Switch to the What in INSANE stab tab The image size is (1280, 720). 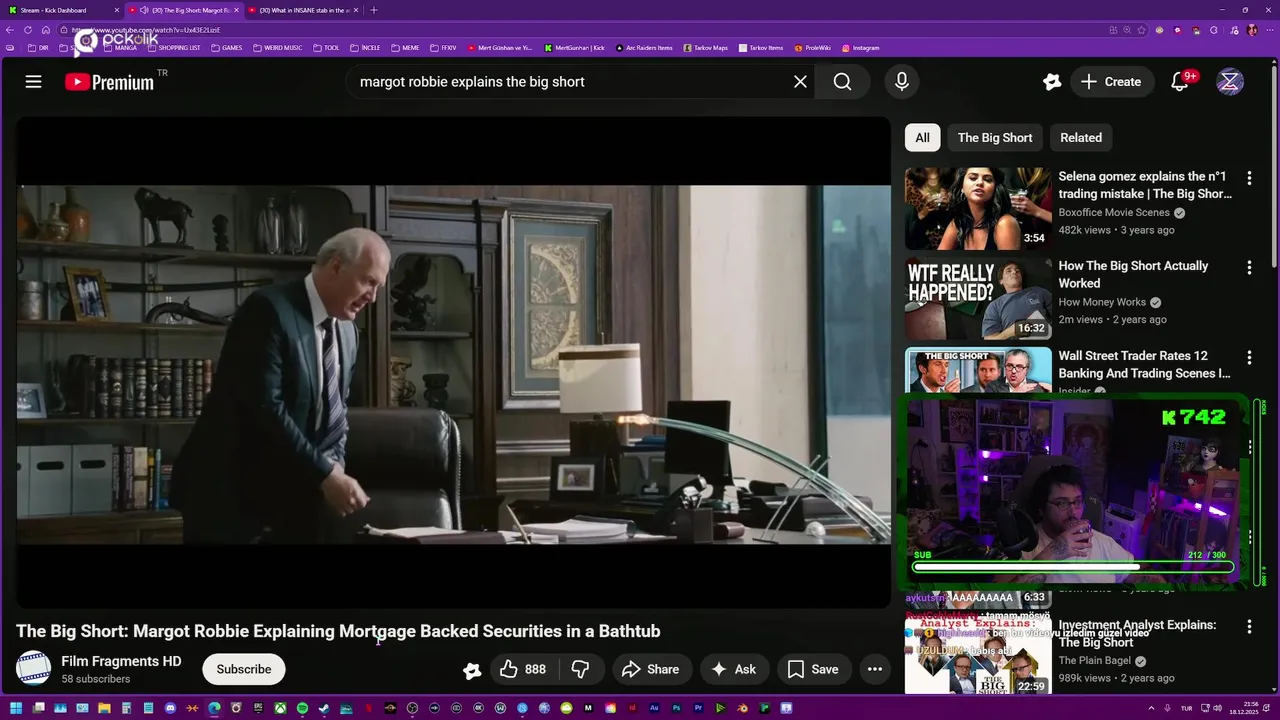(x=305, y=10)
